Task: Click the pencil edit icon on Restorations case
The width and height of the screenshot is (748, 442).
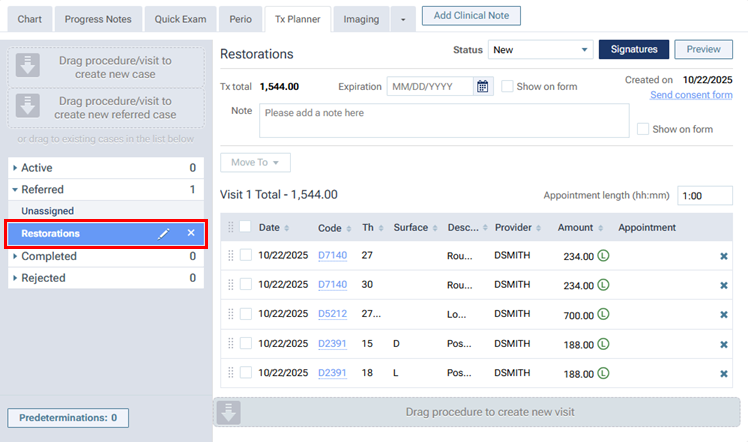Action: [x=165, y=233]
